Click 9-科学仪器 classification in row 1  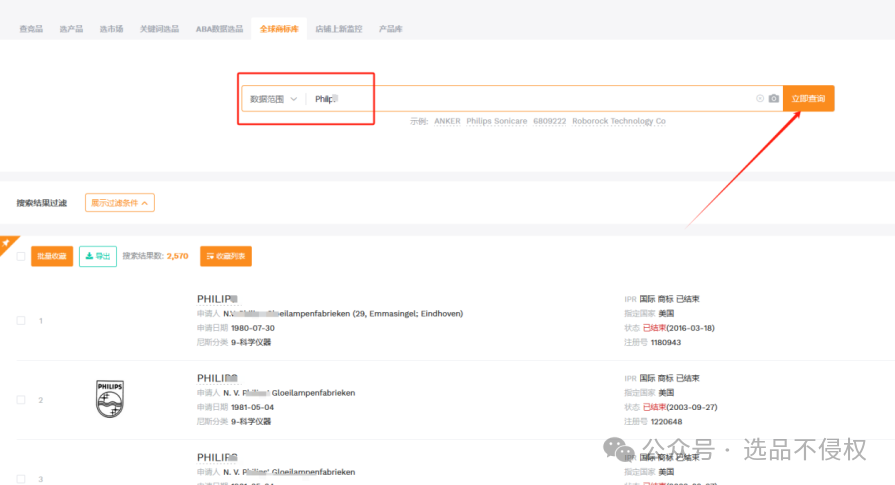point(251,342)
